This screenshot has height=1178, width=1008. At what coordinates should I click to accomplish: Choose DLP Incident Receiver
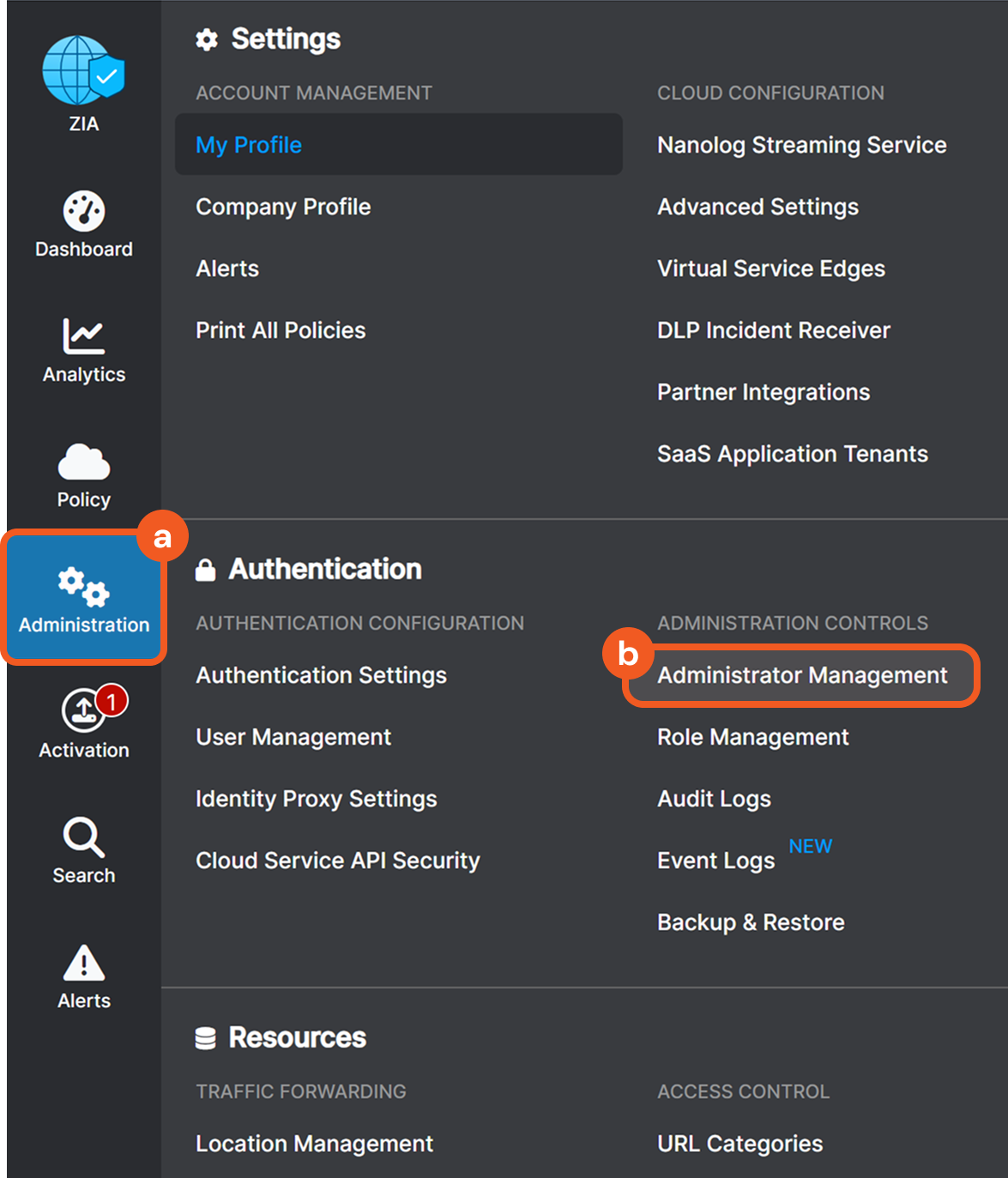point(773,330)
